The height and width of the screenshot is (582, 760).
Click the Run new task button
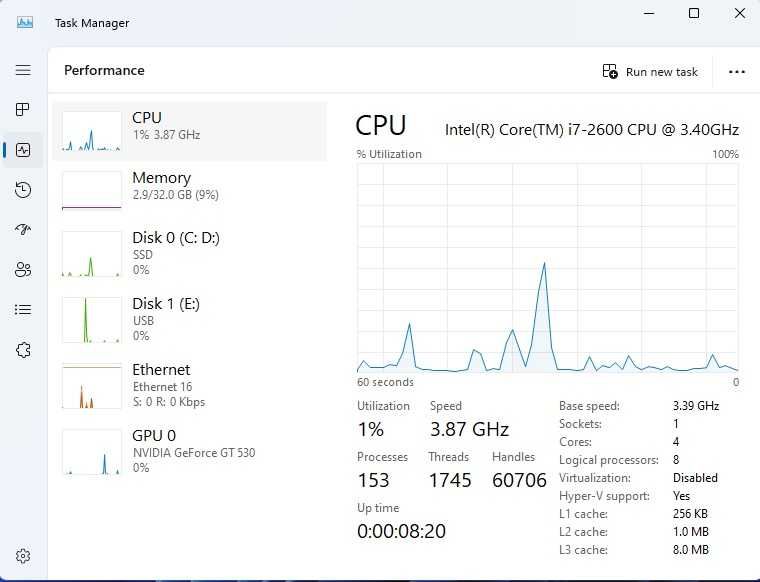[x=650, y=72]
